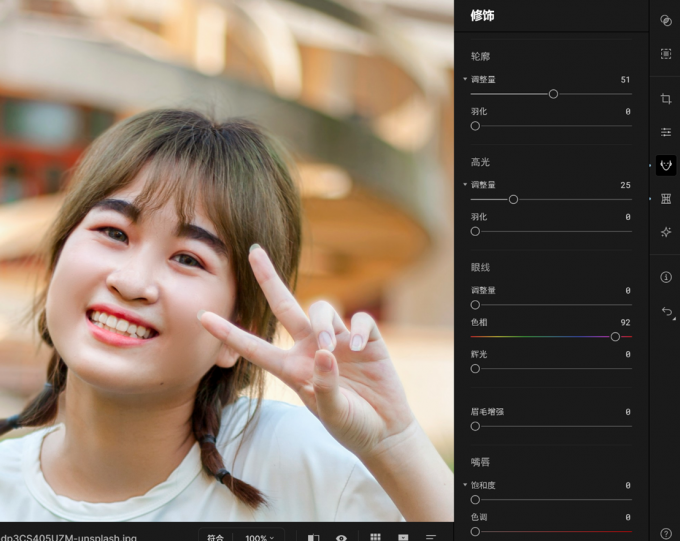Open the help question mark icon

click(666, 533)
